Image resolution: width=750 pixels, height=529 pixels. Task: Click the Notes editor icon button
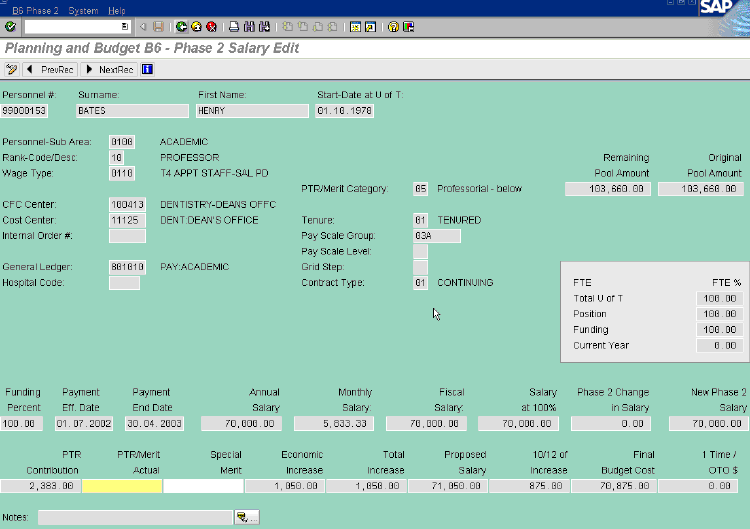(247, 517)
